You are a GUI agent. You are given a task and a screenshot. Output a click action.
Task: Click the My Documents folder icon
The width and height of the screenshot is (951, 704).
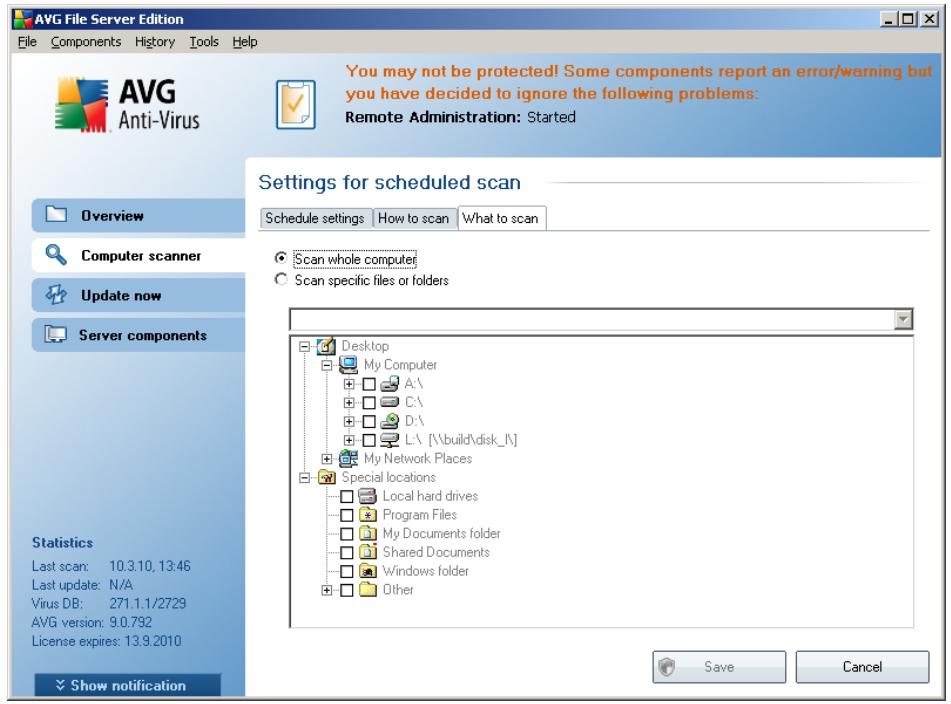pyautogui.click(x=368, y=534)
